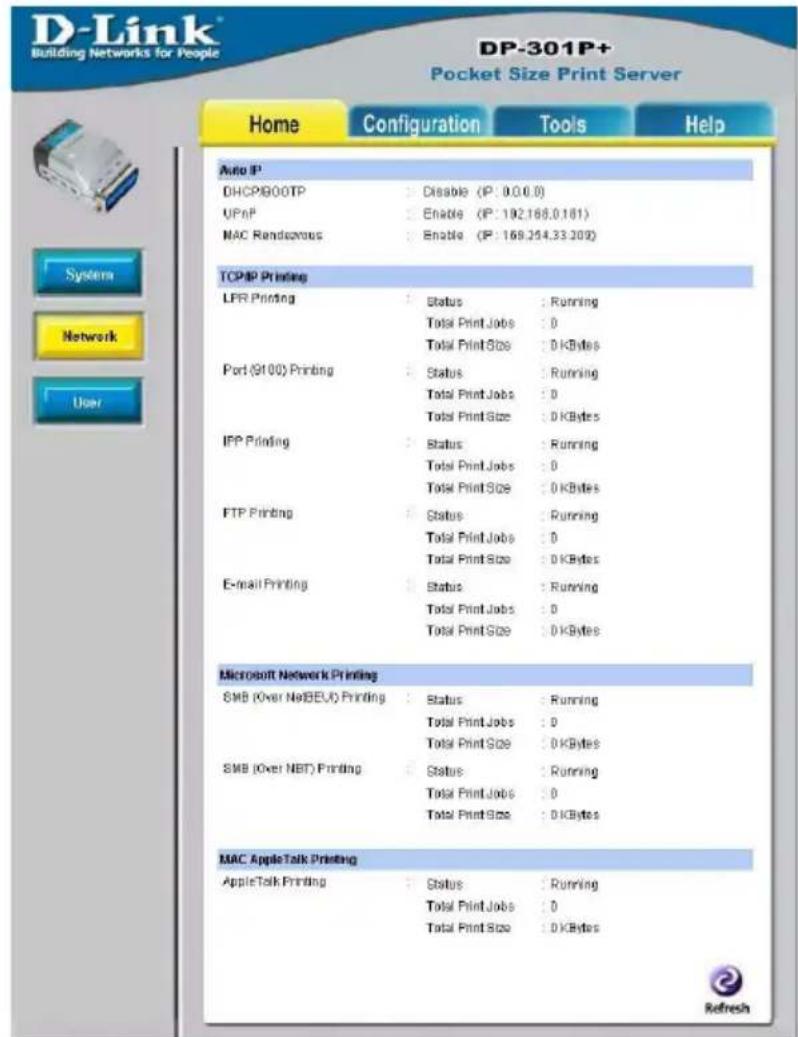
Task: Click 0 KBytes value for SMB Over NBT
Action: pyautogui.click(x=575, y=815)
